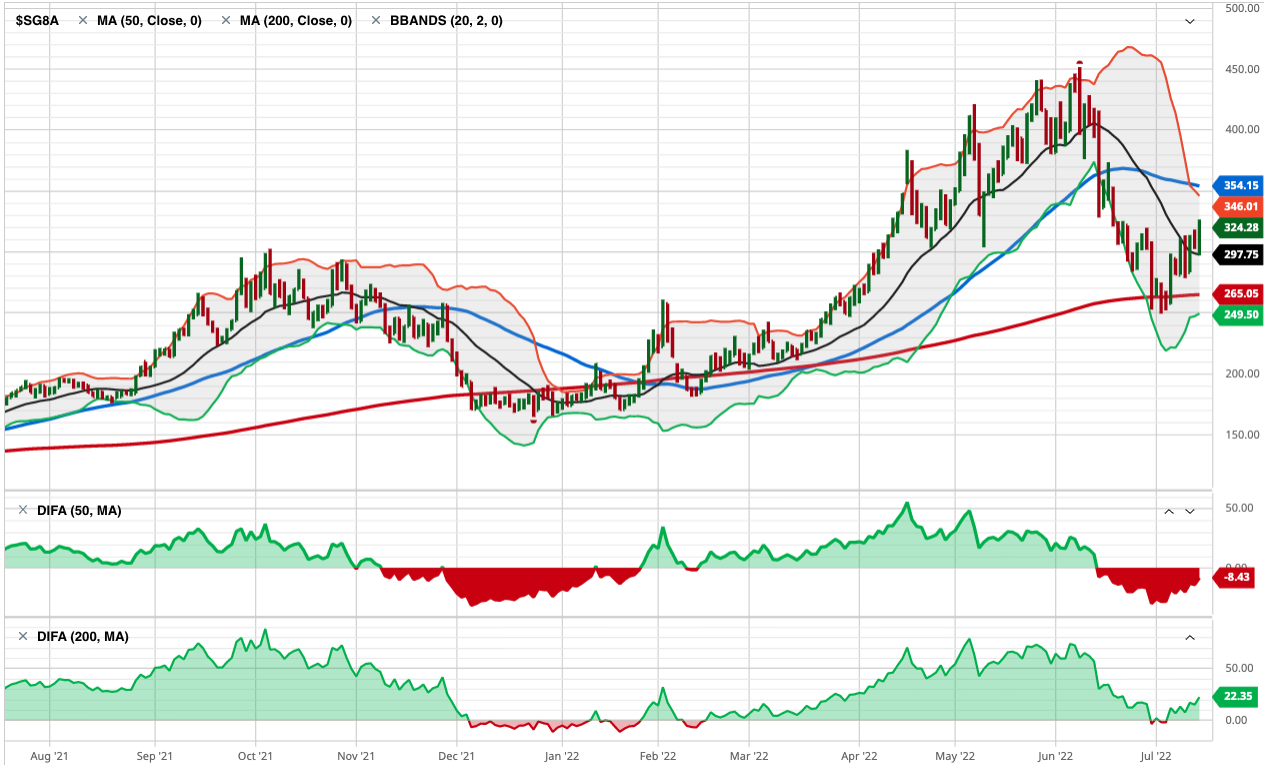Close the DIFA (50, MA) panel
The width and height of the screenshot is (1278, 765).
click(23, 511)
